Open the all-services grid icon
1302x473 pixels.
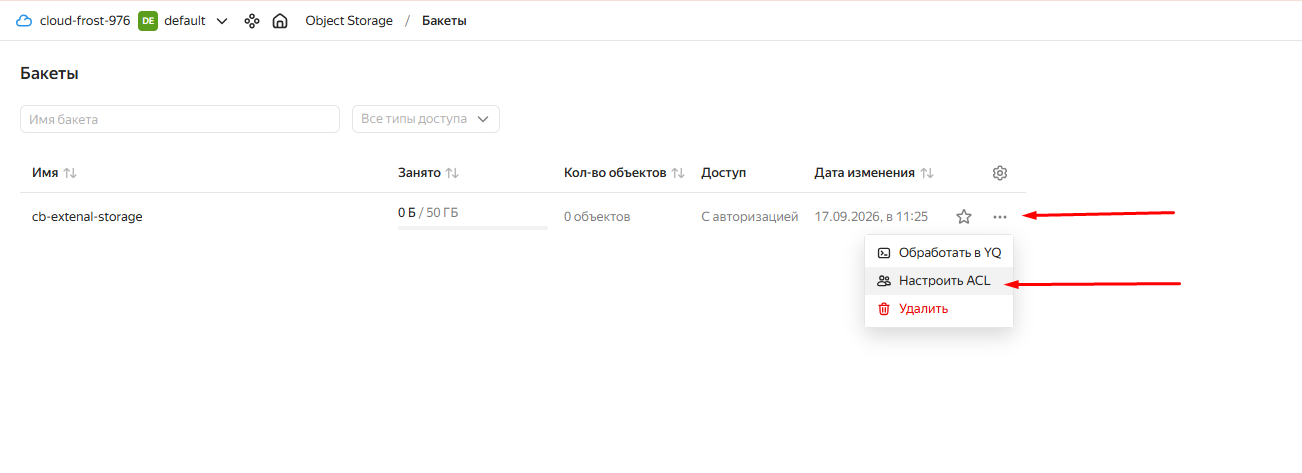pos(252,21)
